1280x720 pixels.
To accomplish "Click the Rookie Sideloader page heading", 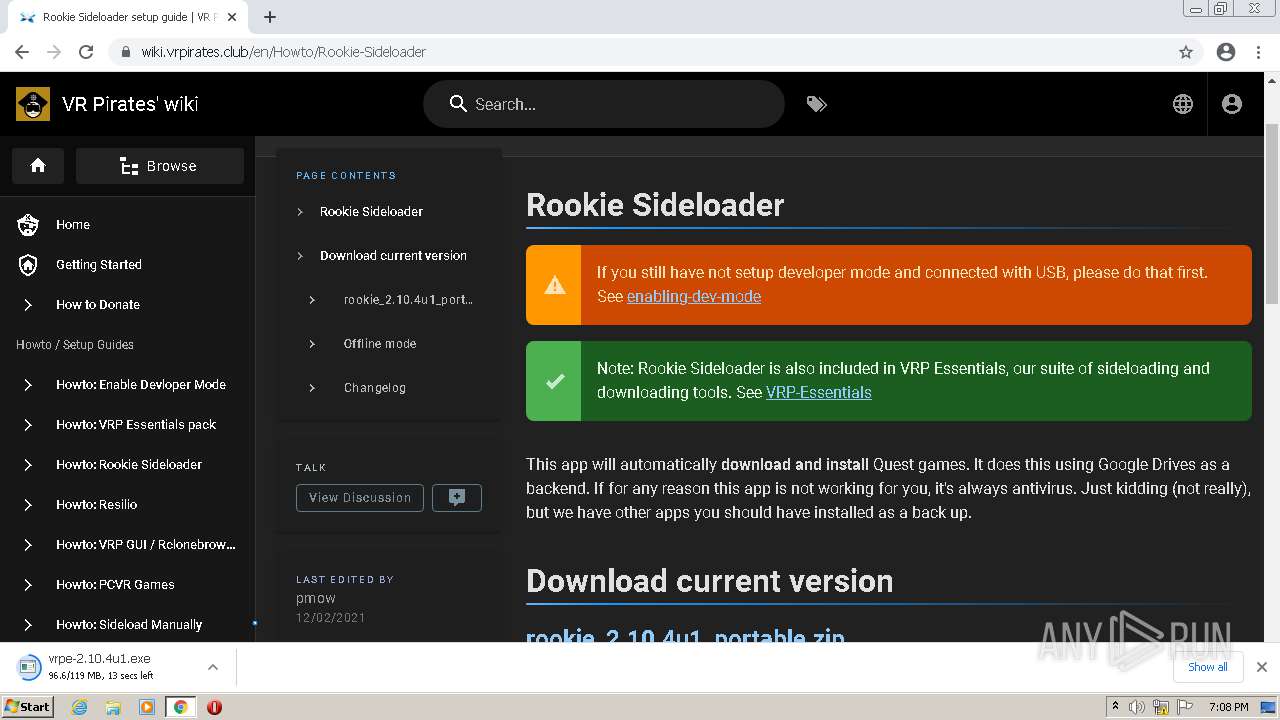I will click(x=655, y=205).
